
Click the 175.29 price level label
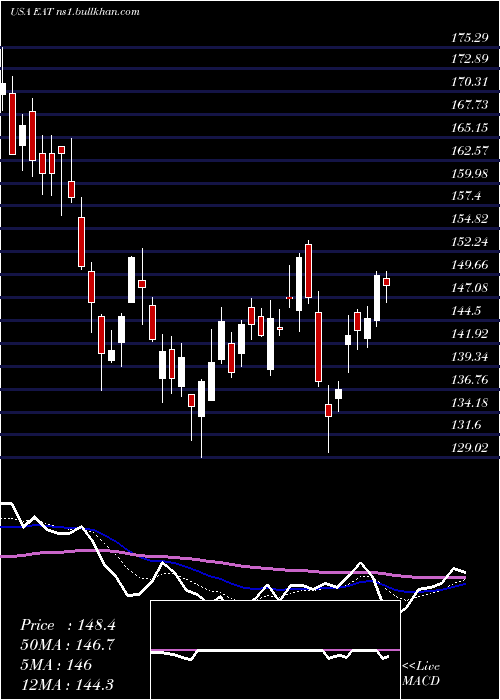pyautogui.click(x=470, y=38)
